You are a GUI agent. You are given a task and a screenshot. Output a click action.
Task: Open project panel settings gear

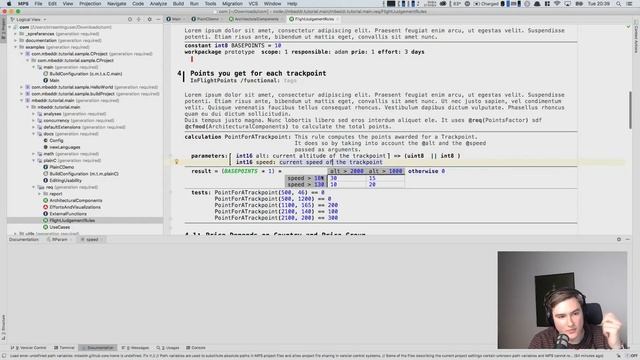click(x=149, y=19)
